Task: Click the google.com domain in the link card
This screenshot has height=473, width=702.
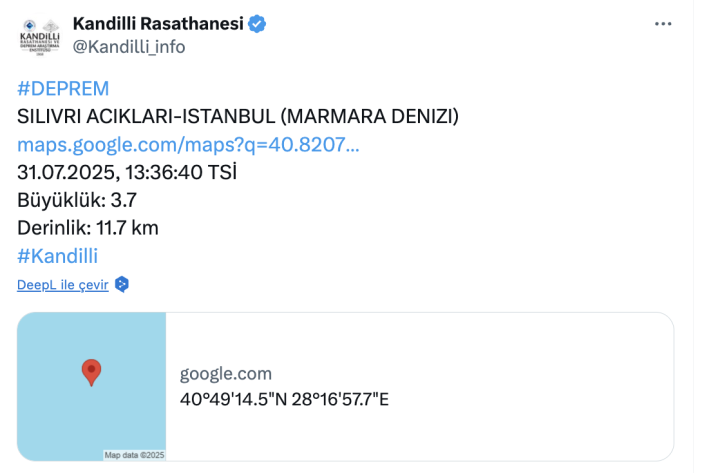Action: (x=225, y=373)
